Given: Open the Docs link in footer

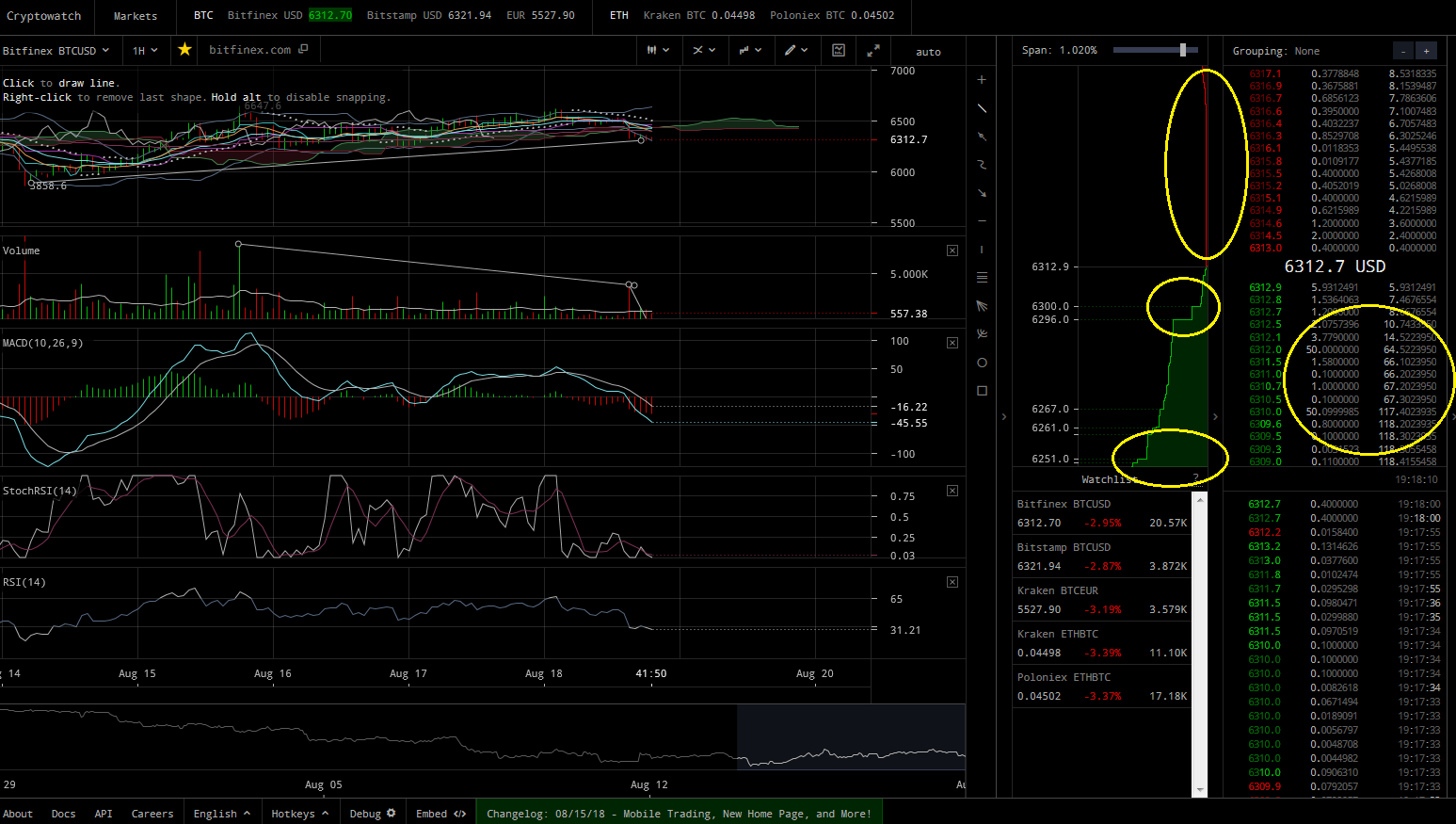Looking at the screenshot, I should (63, 814).
